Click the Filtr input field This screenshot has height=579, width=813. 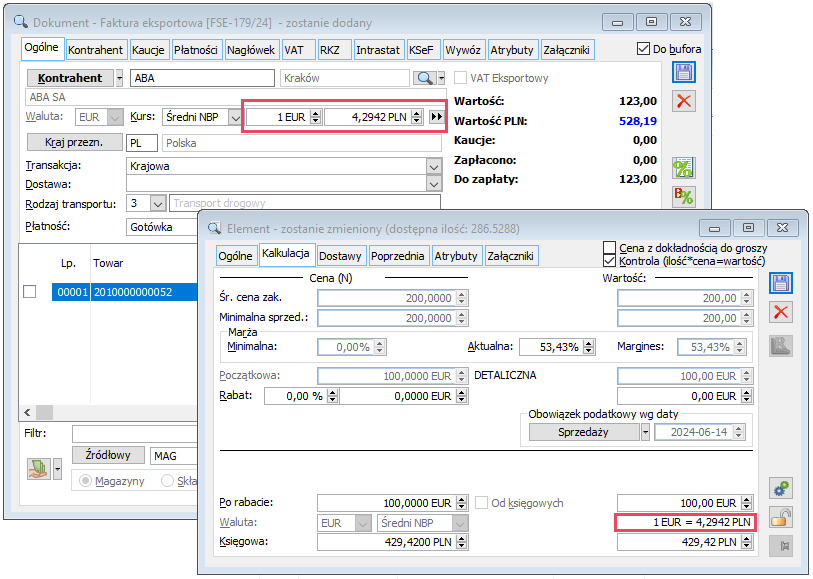[x=135, y=433]
